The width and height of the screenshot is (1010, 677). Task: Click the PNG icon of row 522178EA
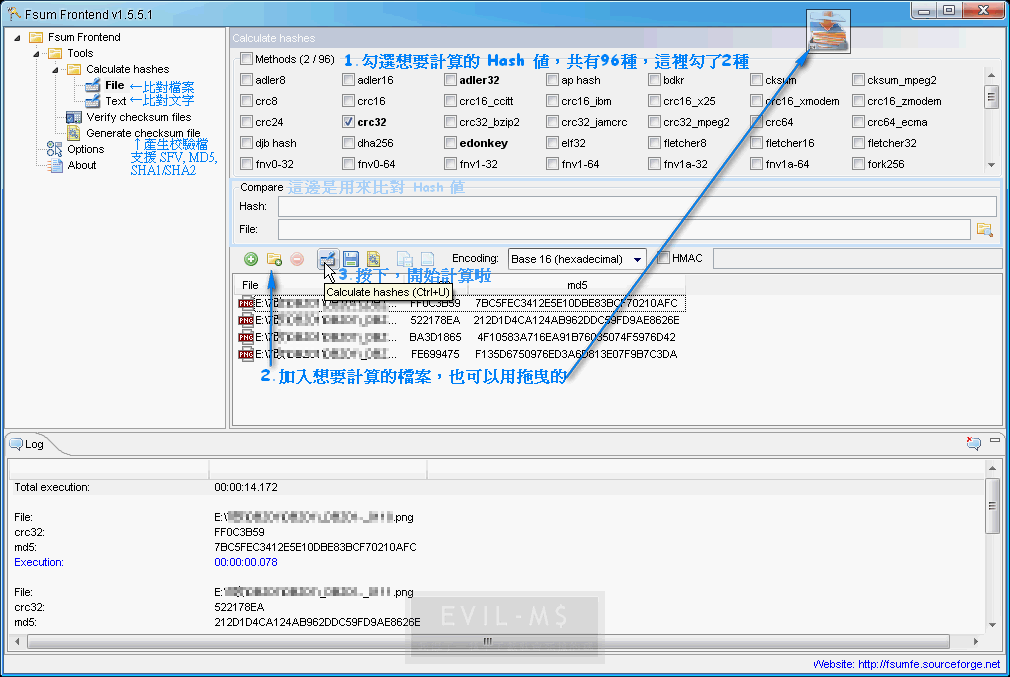[246, 320]
